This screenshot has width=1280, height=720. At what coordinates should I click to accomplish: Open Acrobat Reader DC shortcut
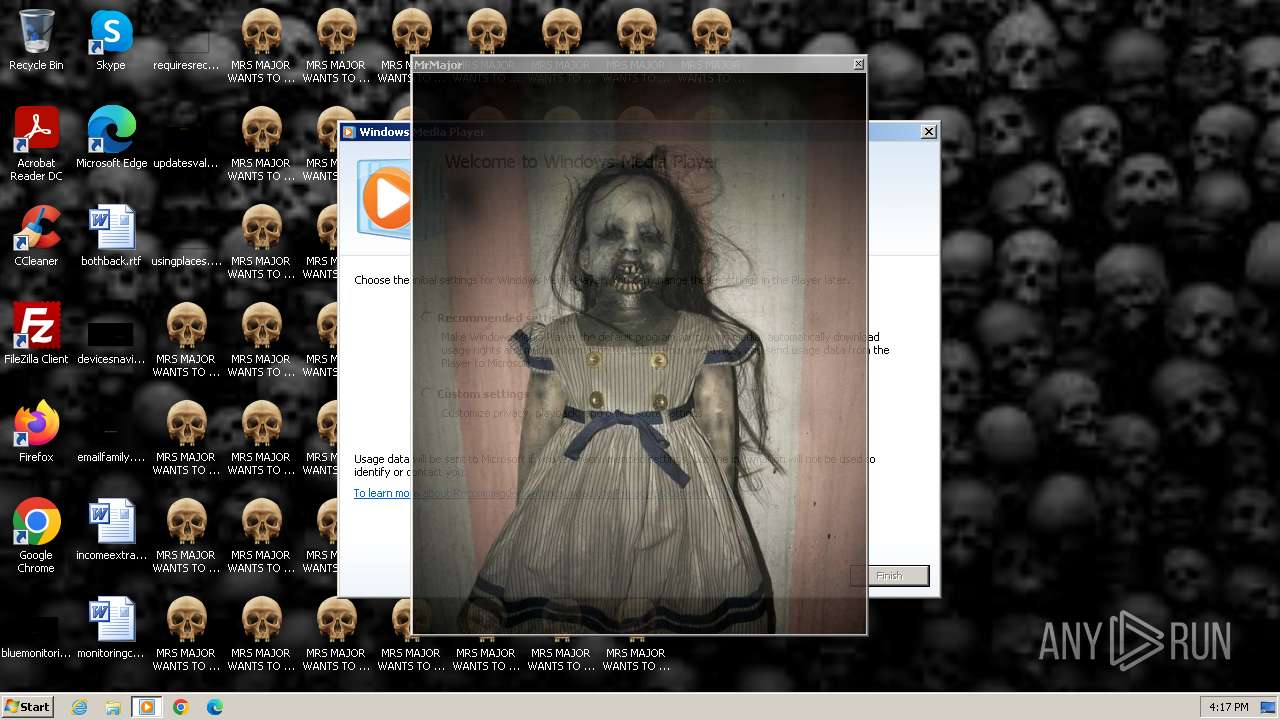coord(36,144)
